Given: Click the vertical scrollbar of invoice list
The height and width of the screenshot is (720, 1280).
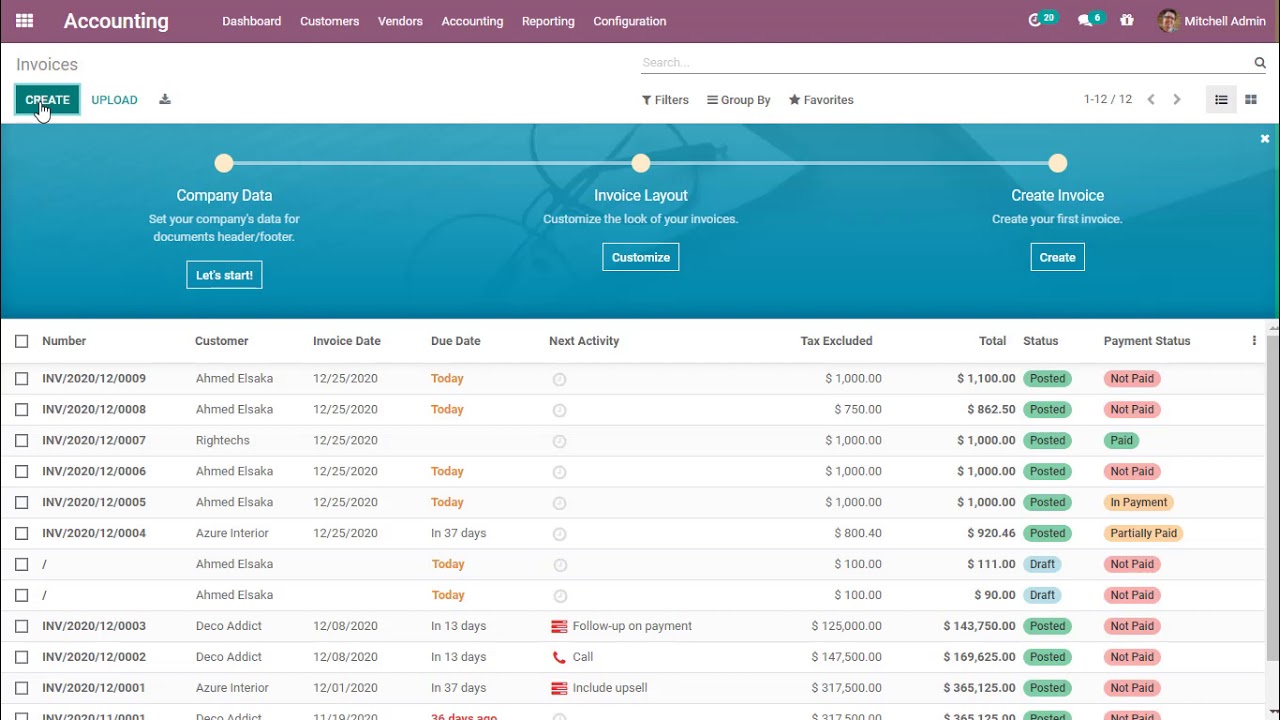Looking at the screenshot, I should pyautogui.click(x=1273, y=500).
